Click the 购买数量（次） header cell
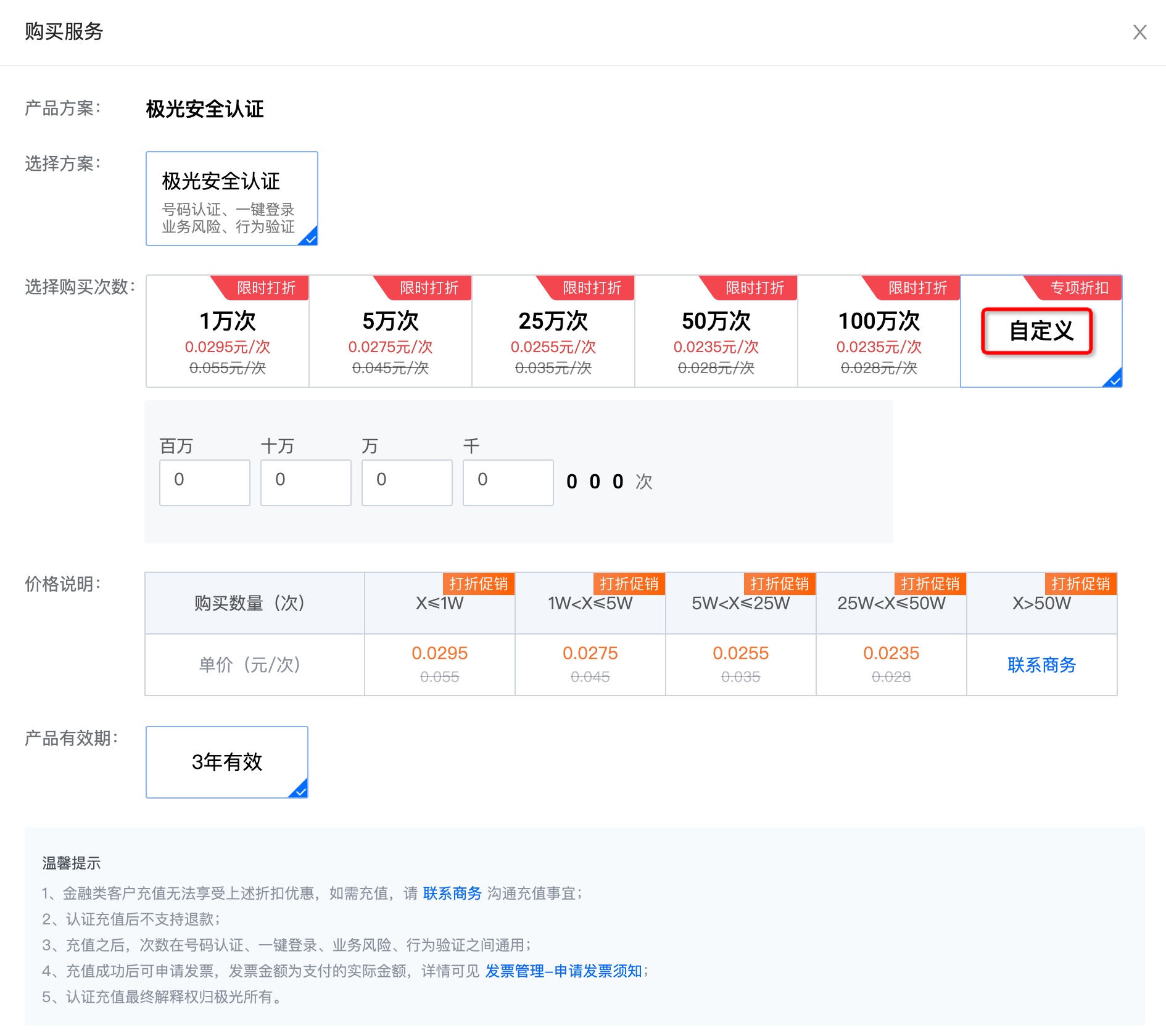1166x1036 pixels. [x=255, y=603]
